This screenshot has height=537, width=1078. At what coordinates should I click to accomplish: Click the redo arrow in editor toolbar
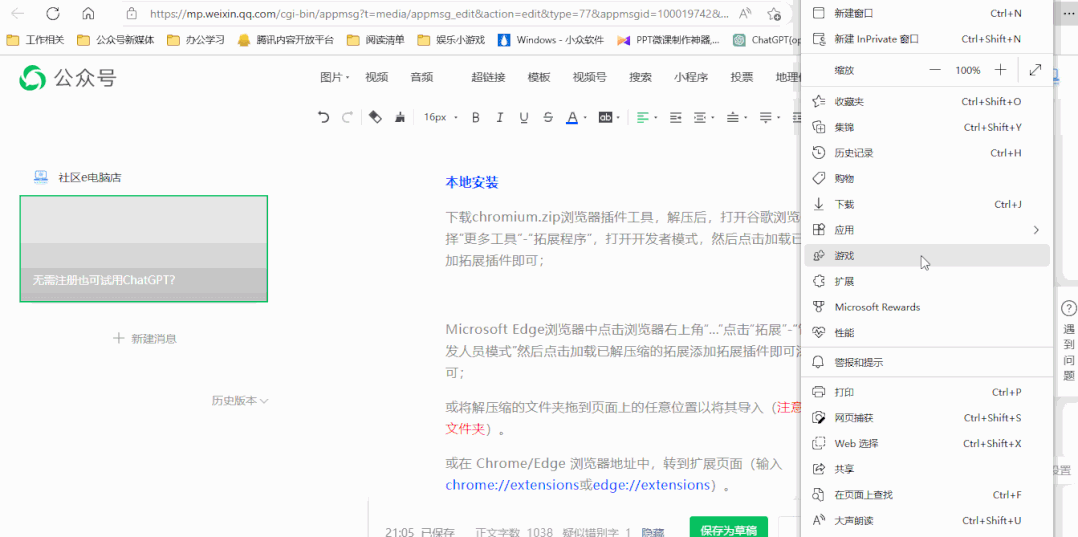point(347,118)
